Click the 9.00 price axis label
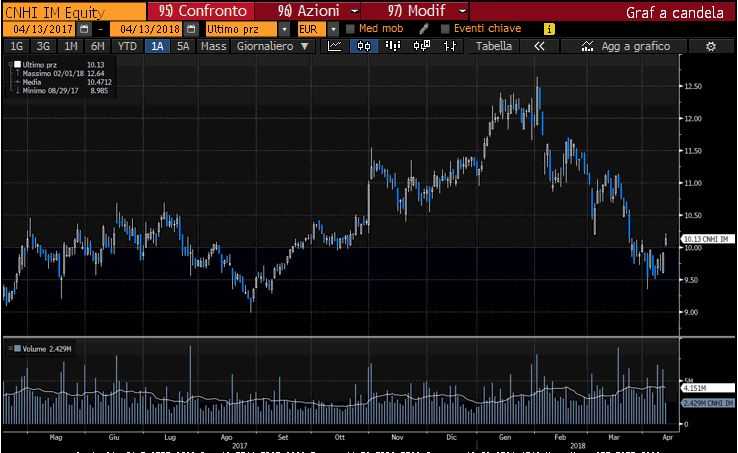The width and height of the screenshot is (738, 453). tap(692, 312)
